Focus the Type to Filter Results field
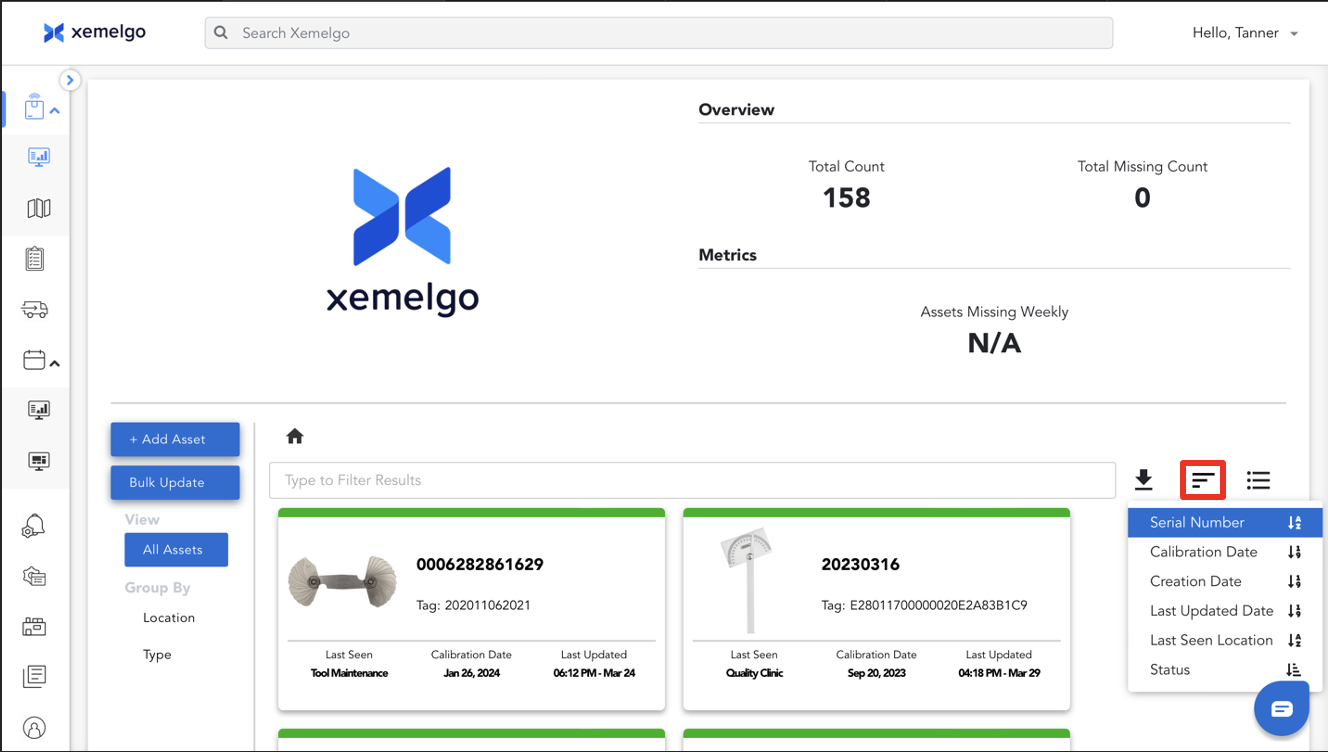 (692, 480)
